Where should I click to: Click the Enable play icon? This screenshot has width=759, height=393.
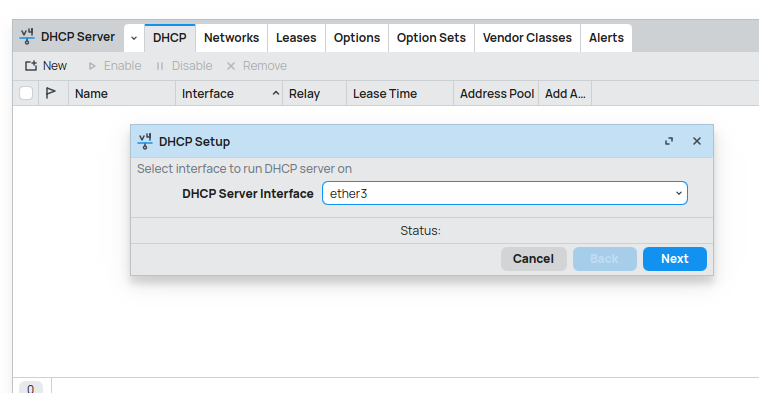[x=92, y=66]
